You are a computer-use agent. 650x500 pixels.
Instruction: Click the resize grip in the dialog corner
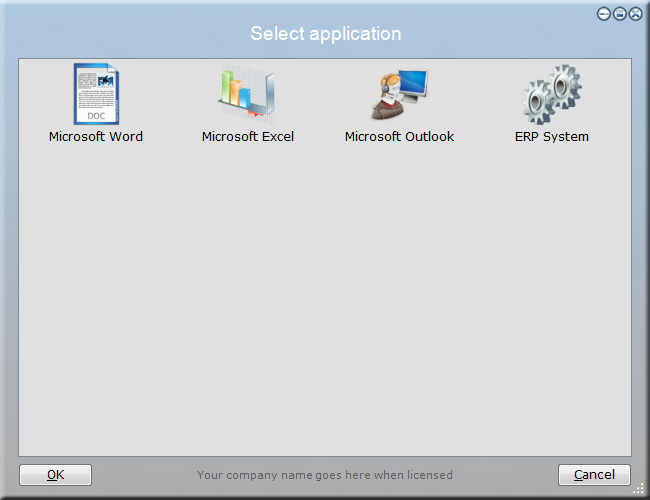(x=638, y=488)
